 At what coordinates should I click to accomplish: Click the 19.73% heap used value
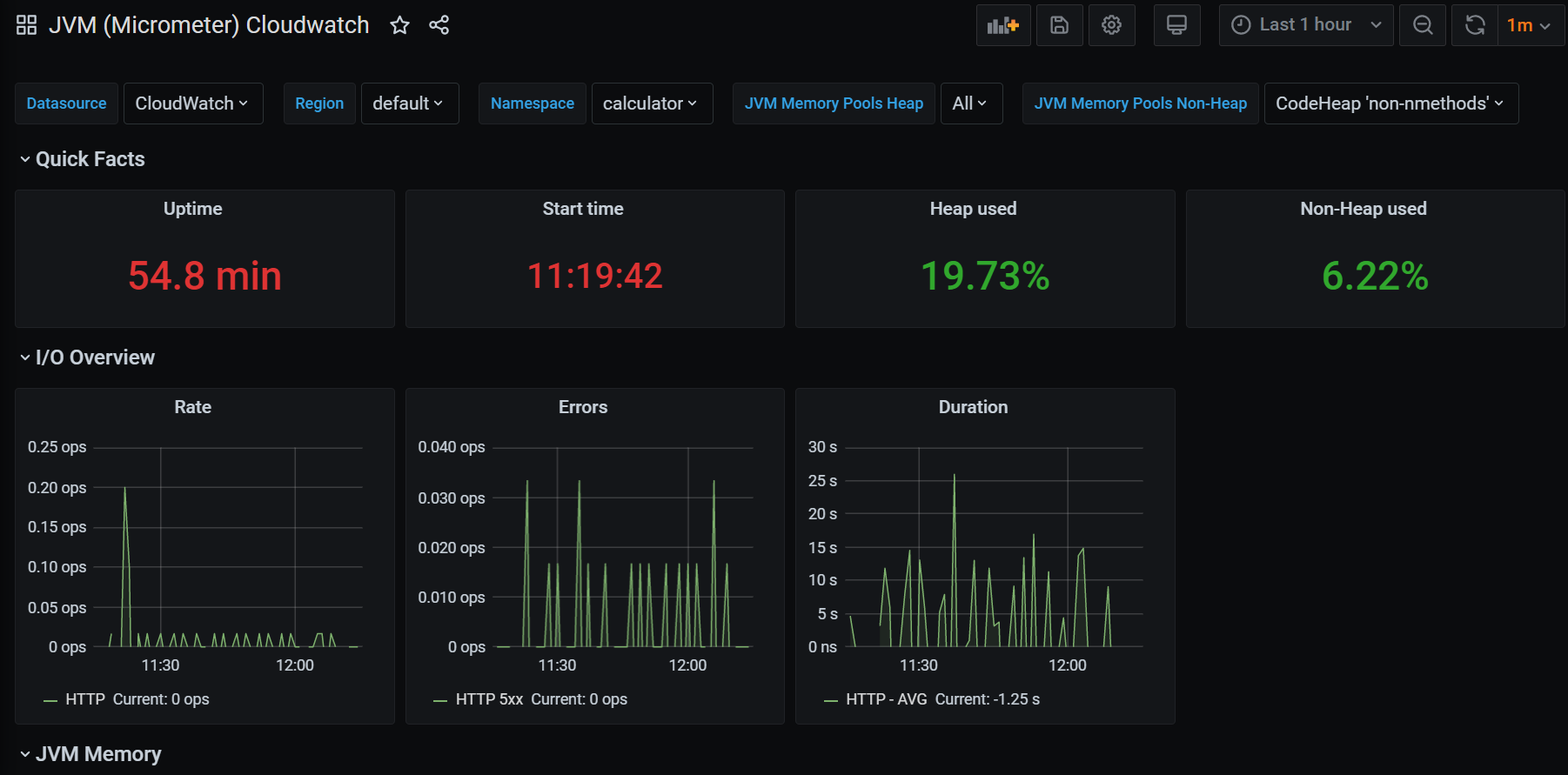985,276
